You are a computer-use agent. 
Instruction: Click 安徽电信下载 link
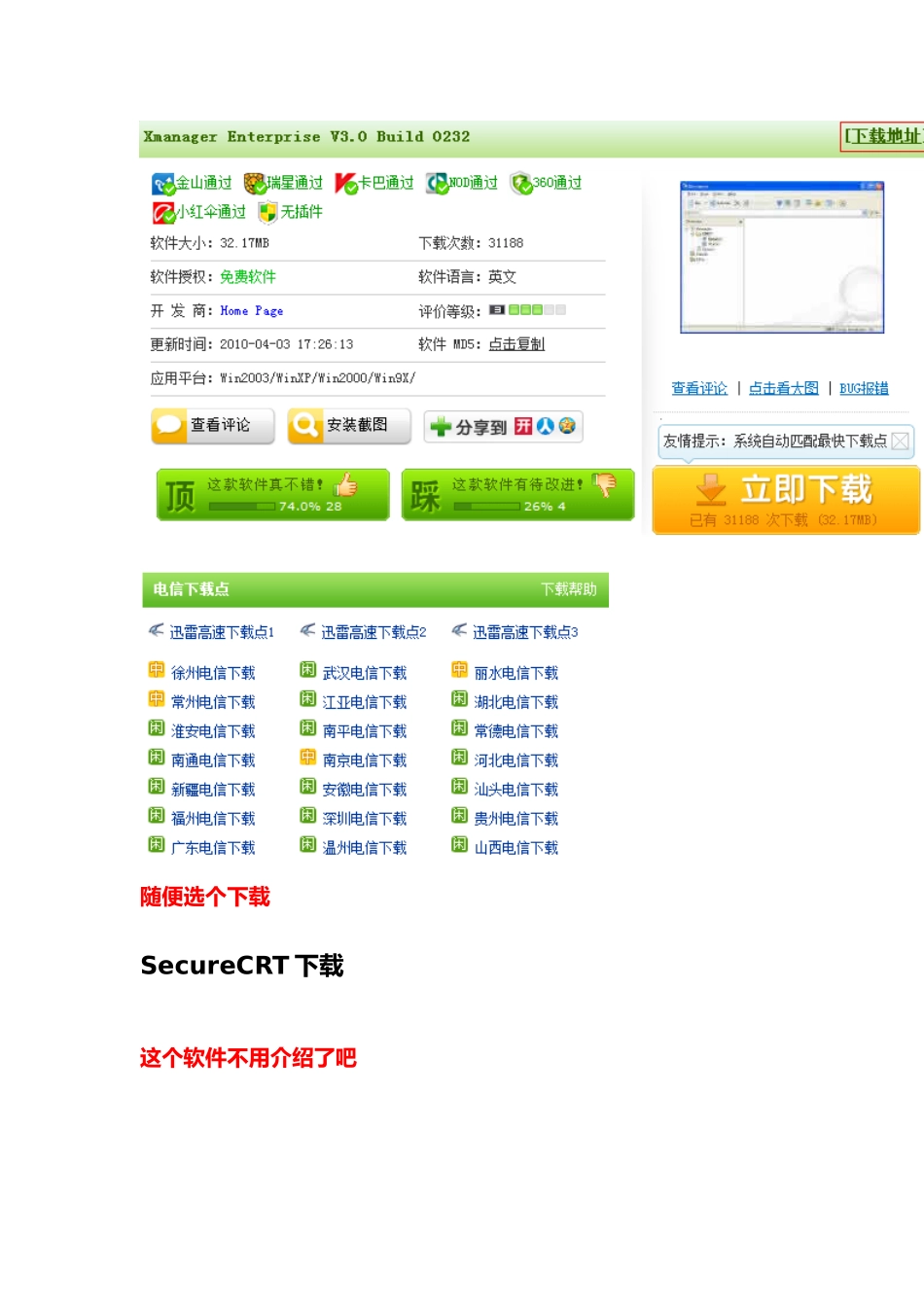click(x=365, y=790)
